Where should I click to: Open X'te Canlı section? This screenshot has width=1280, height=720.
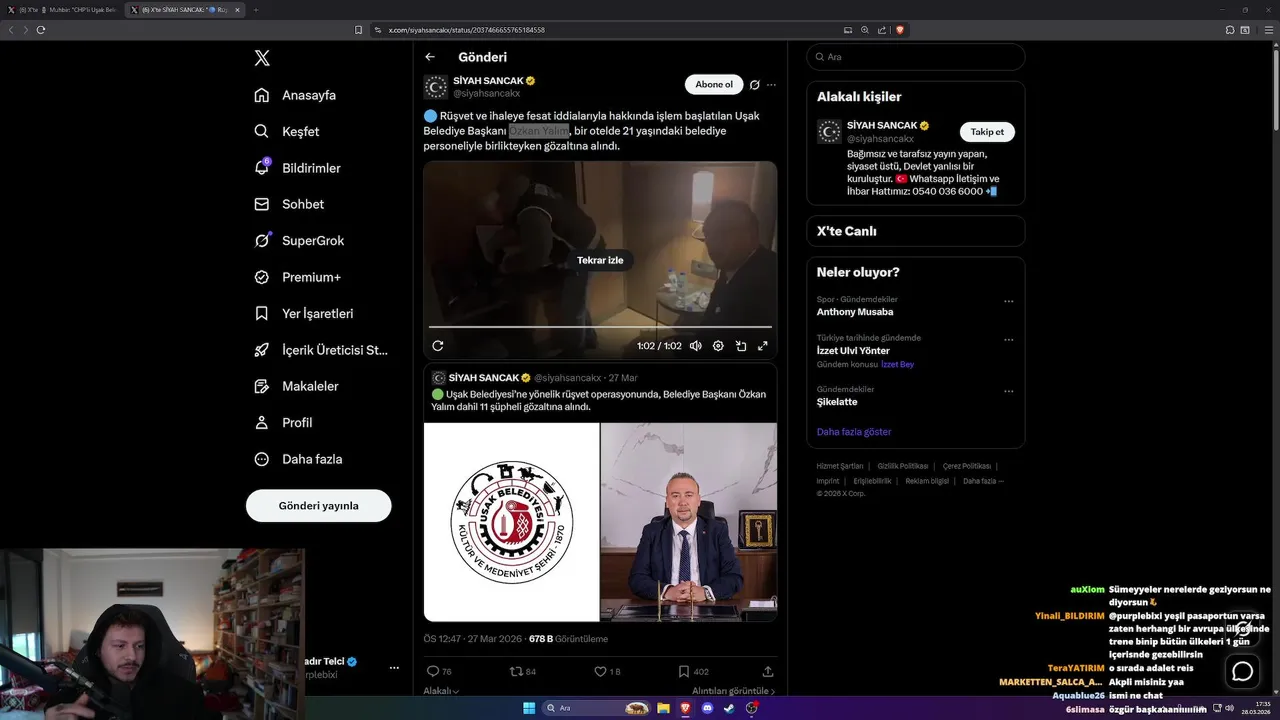coord(915,231)
